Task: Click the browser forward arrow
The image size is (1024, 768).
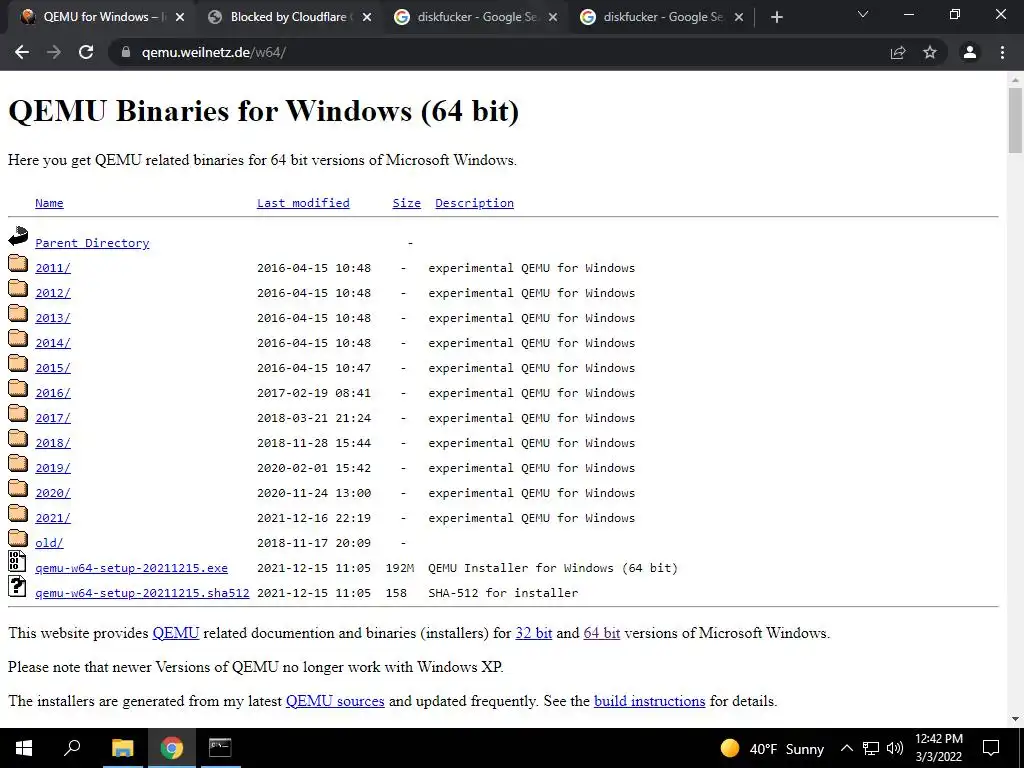Action: coord(54,52)
